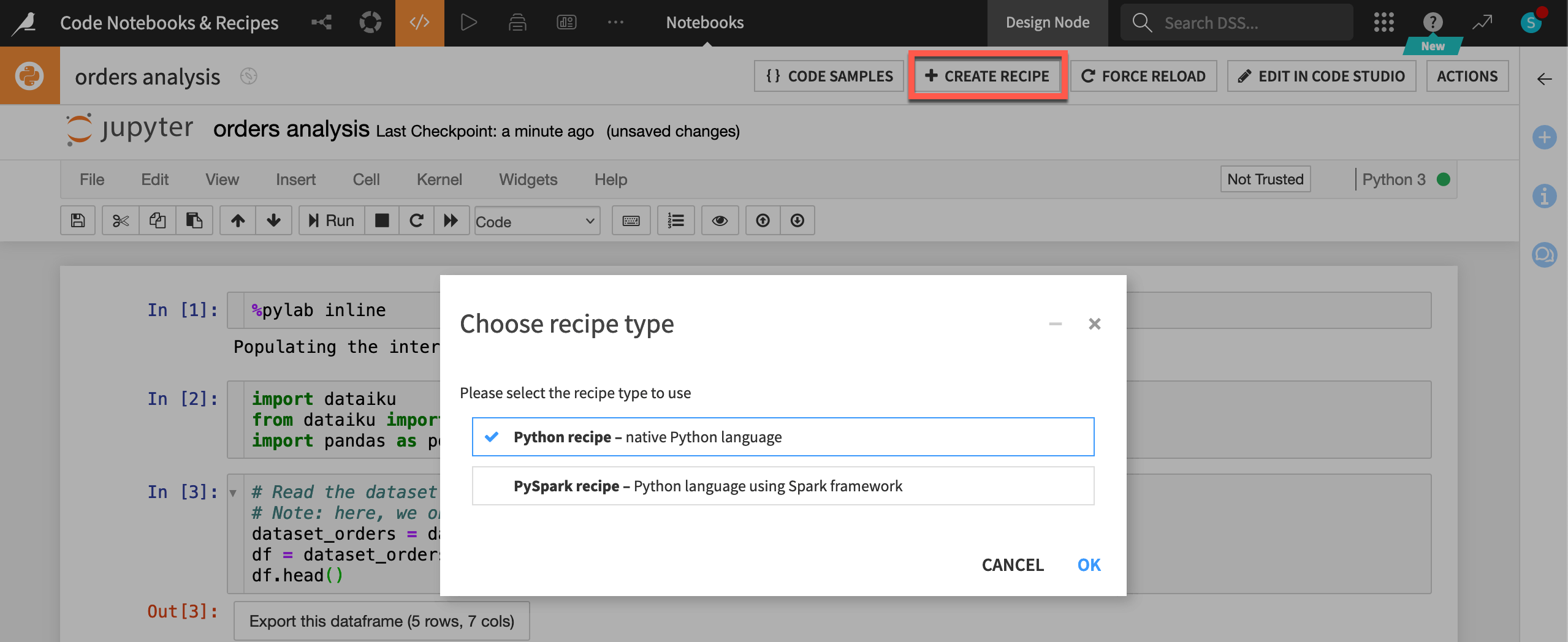Expand the more options ellipsis in top bar
The image size is (1568, 642).
(615, 22)
